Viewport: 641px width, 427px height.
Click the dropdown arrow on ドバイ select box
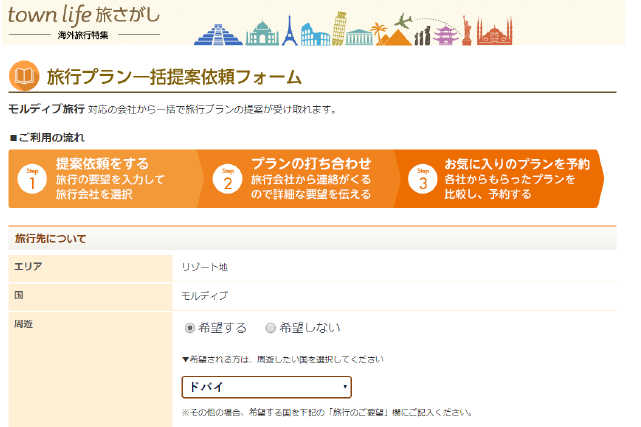345,387
